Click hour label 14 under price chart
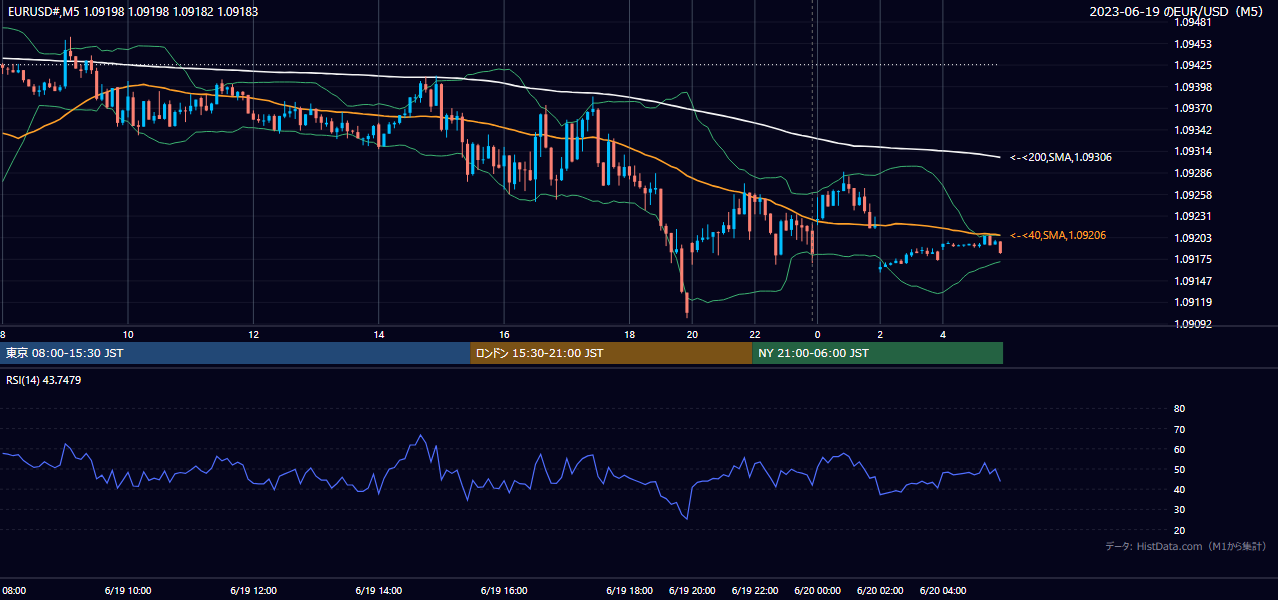This screenshot has width=1278, height=600. pos(379,334)
